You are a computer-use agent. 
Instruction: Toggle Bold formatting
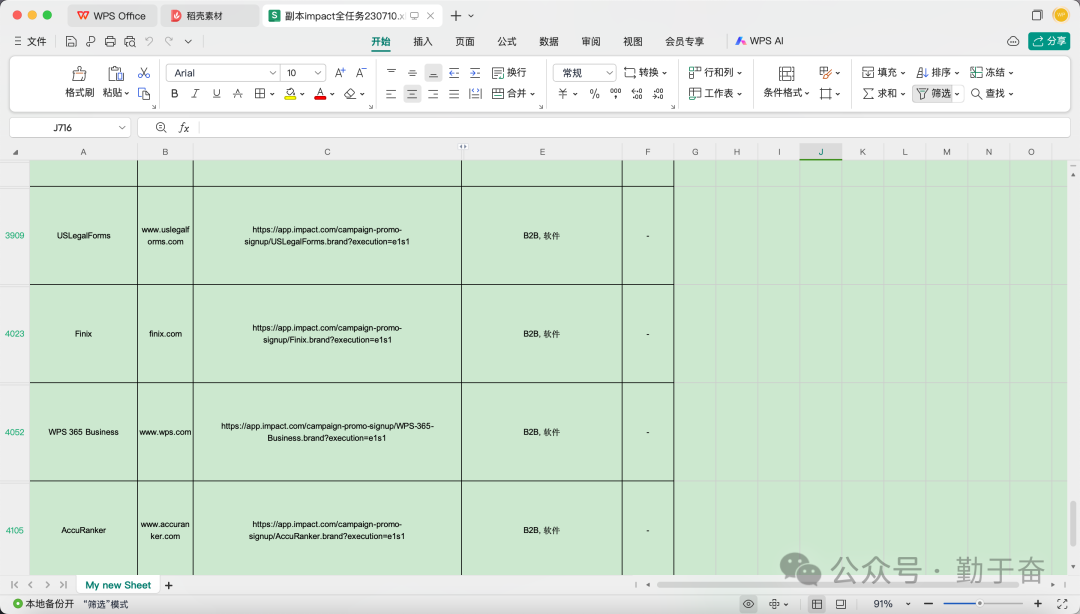click(174, 94)
